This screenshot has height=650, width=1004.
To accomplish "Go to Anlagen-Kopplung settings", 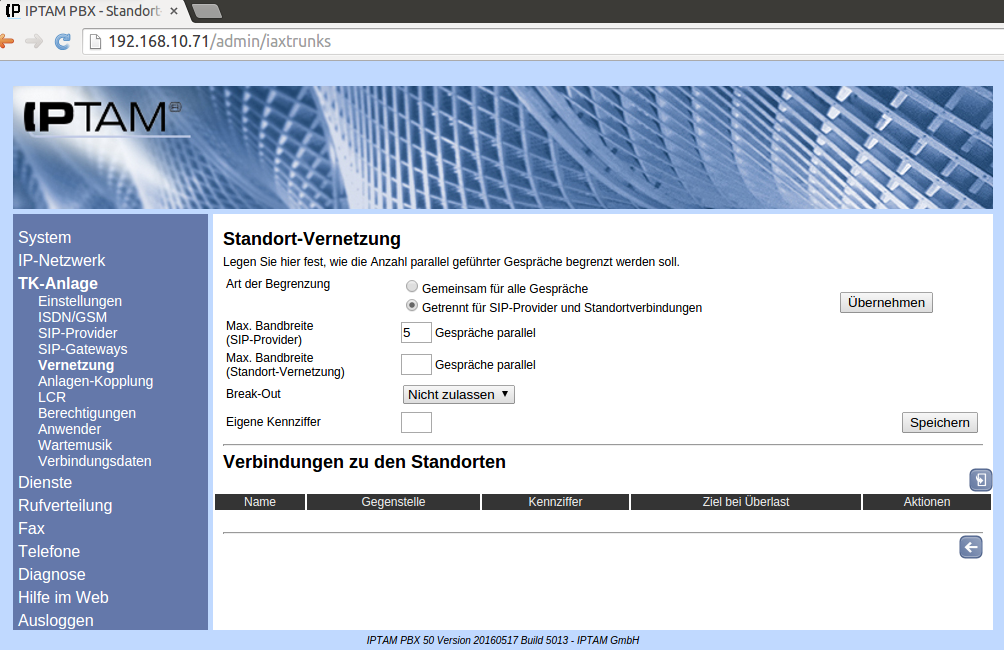I will (95, 381).
